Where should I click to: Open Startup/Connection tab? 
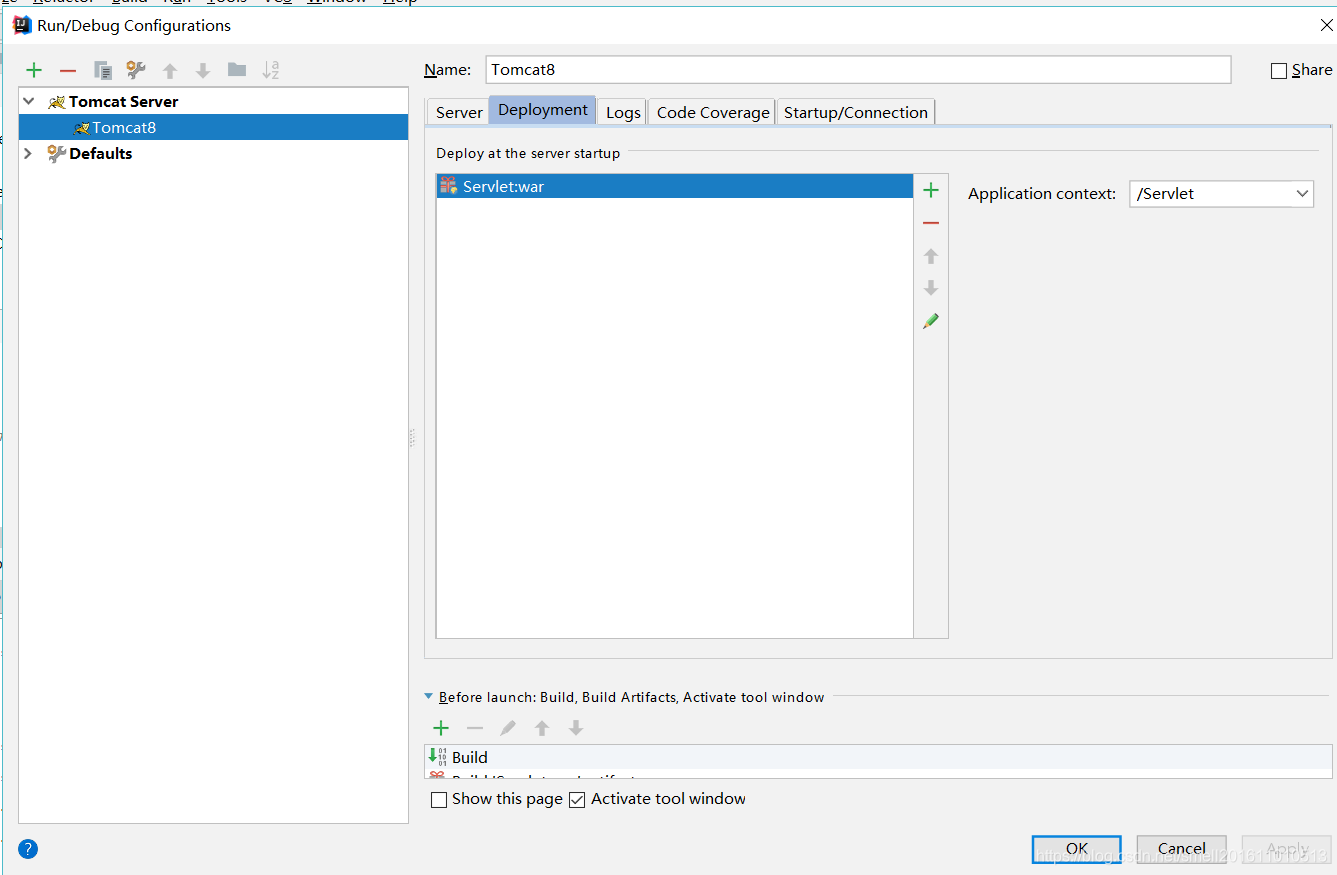(856, 112)
